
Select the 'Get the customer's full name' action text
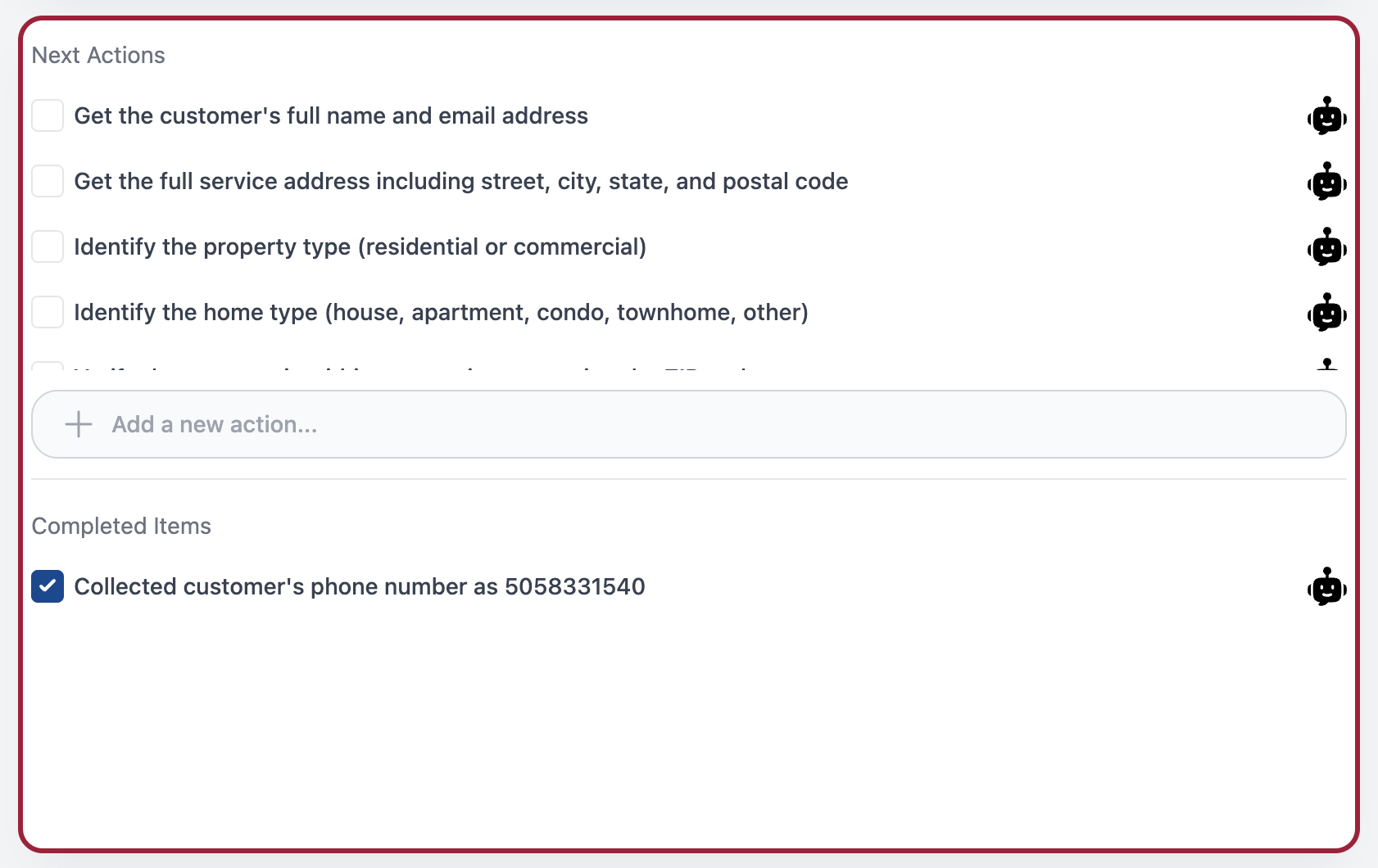click(331, 116)
